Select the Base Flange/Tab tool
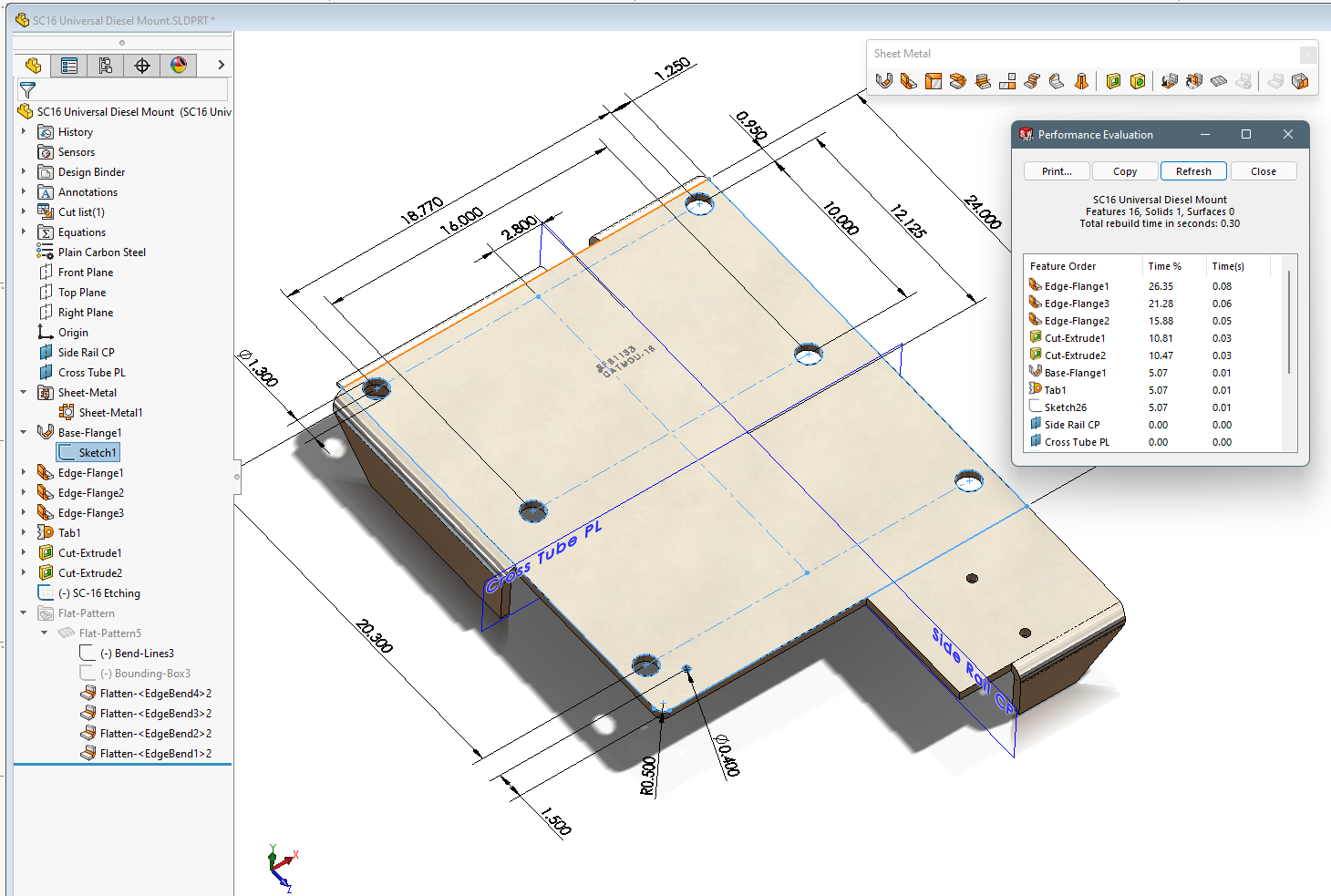 pyautogui.click(x=883, y=81)
